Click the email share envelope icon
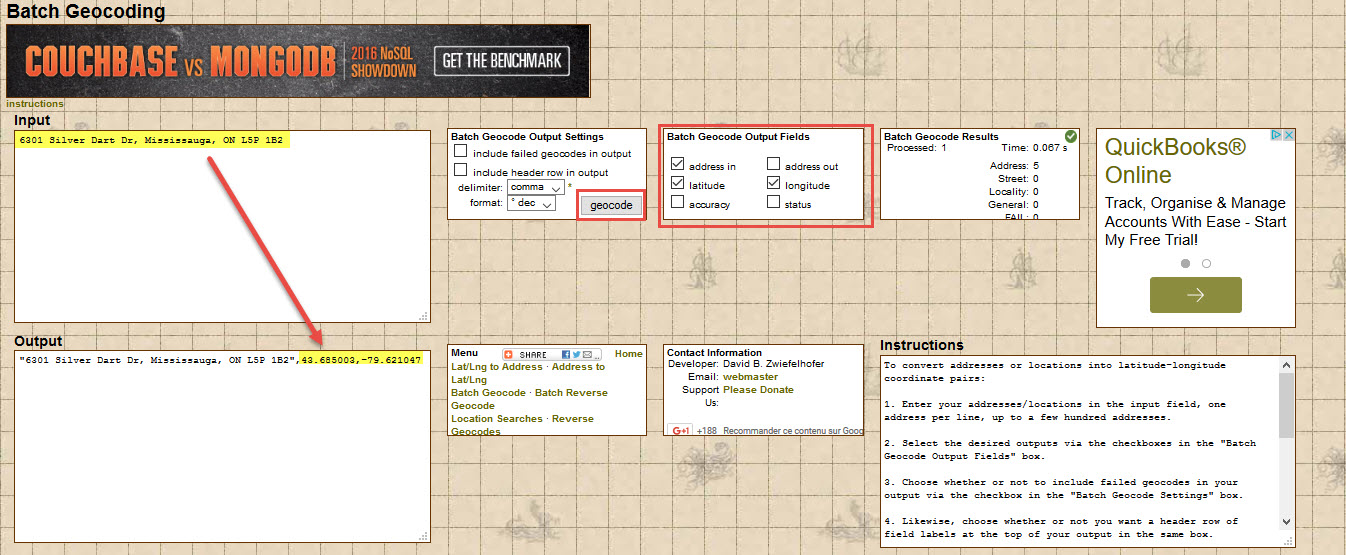This screenshot has width=1346, height=555. (588, 355)
